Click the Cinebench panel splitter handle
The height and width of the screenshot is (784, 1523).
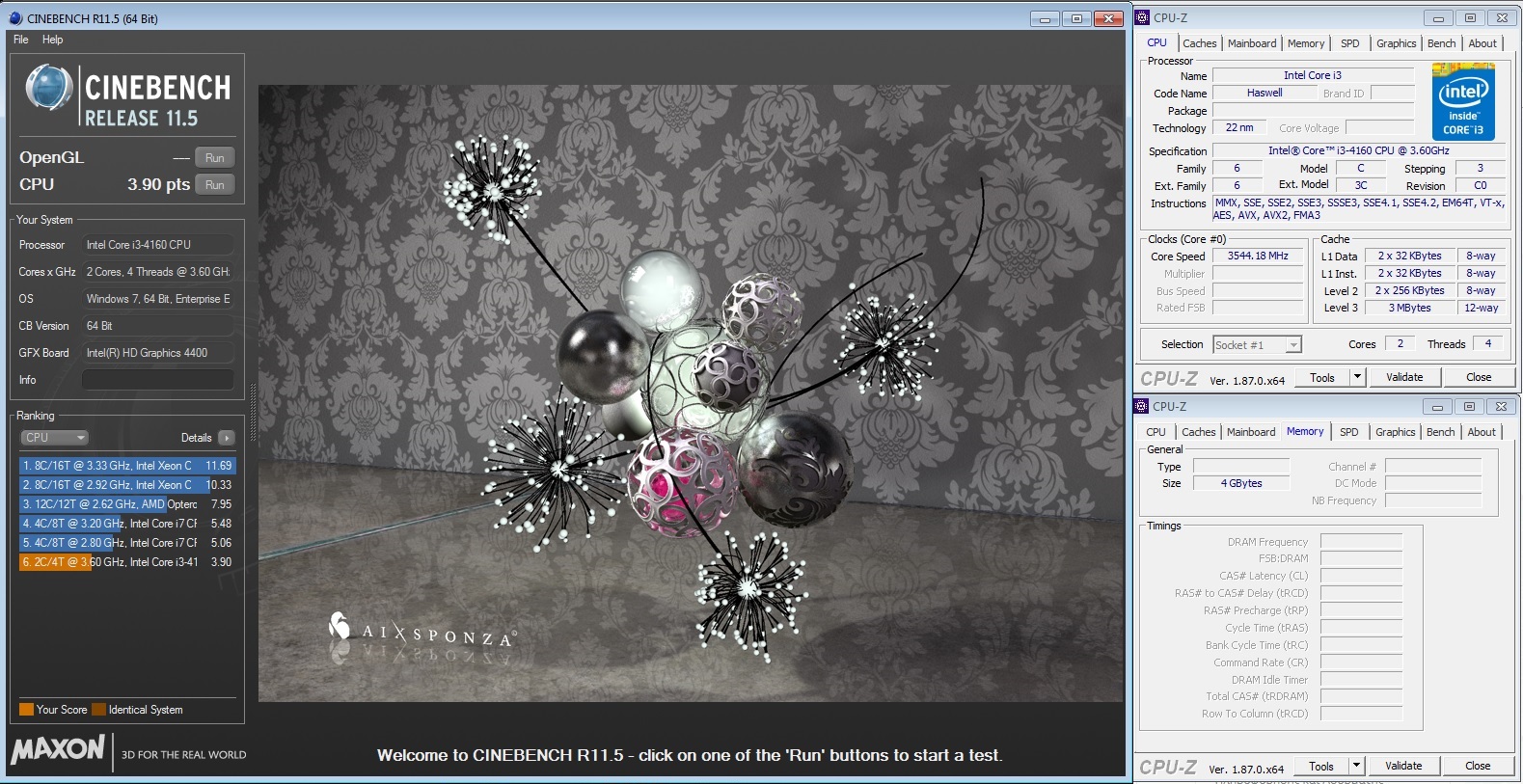tap(253, 412)
